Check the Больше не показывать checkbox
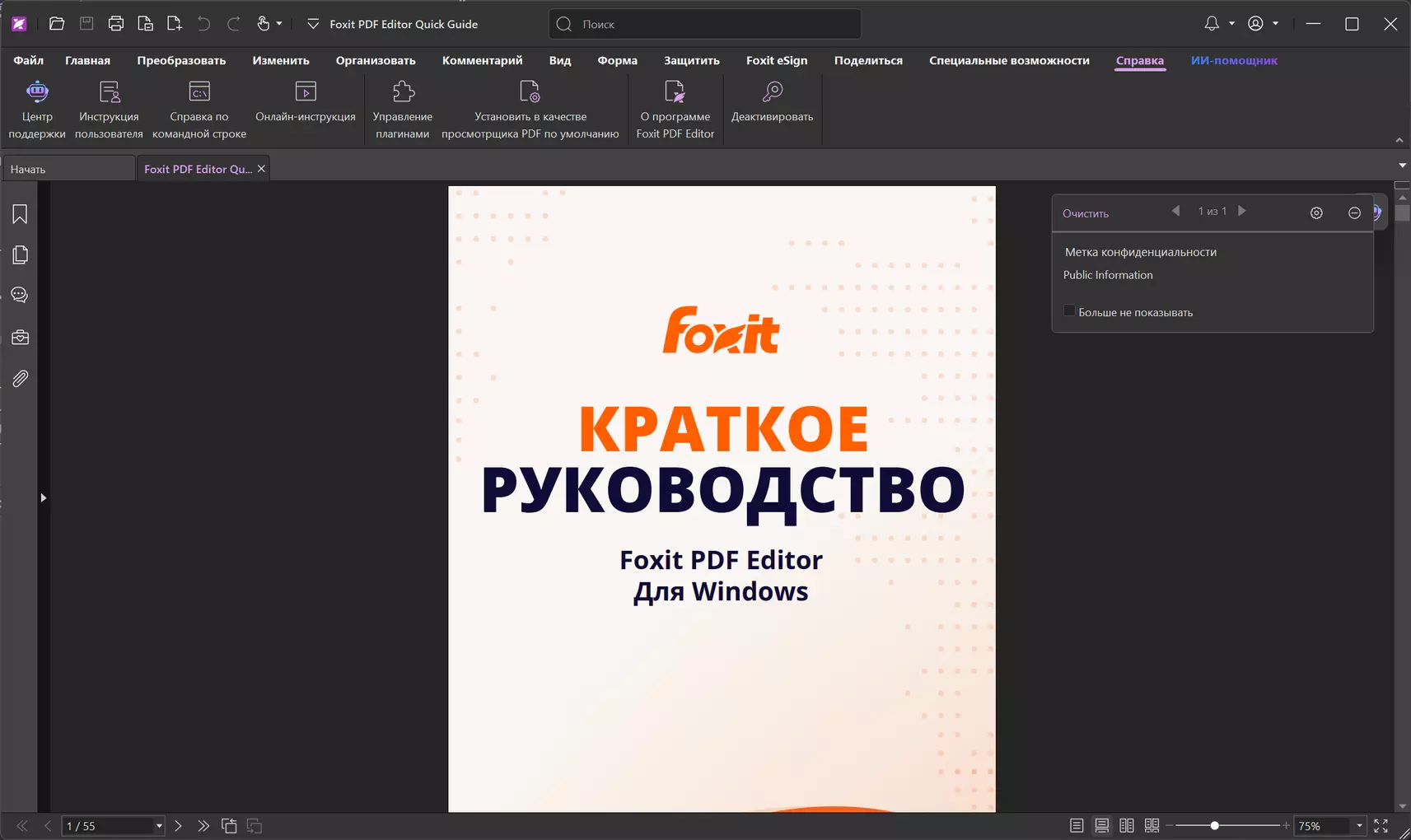1411x840 pixels. [x=1069, y=311]
